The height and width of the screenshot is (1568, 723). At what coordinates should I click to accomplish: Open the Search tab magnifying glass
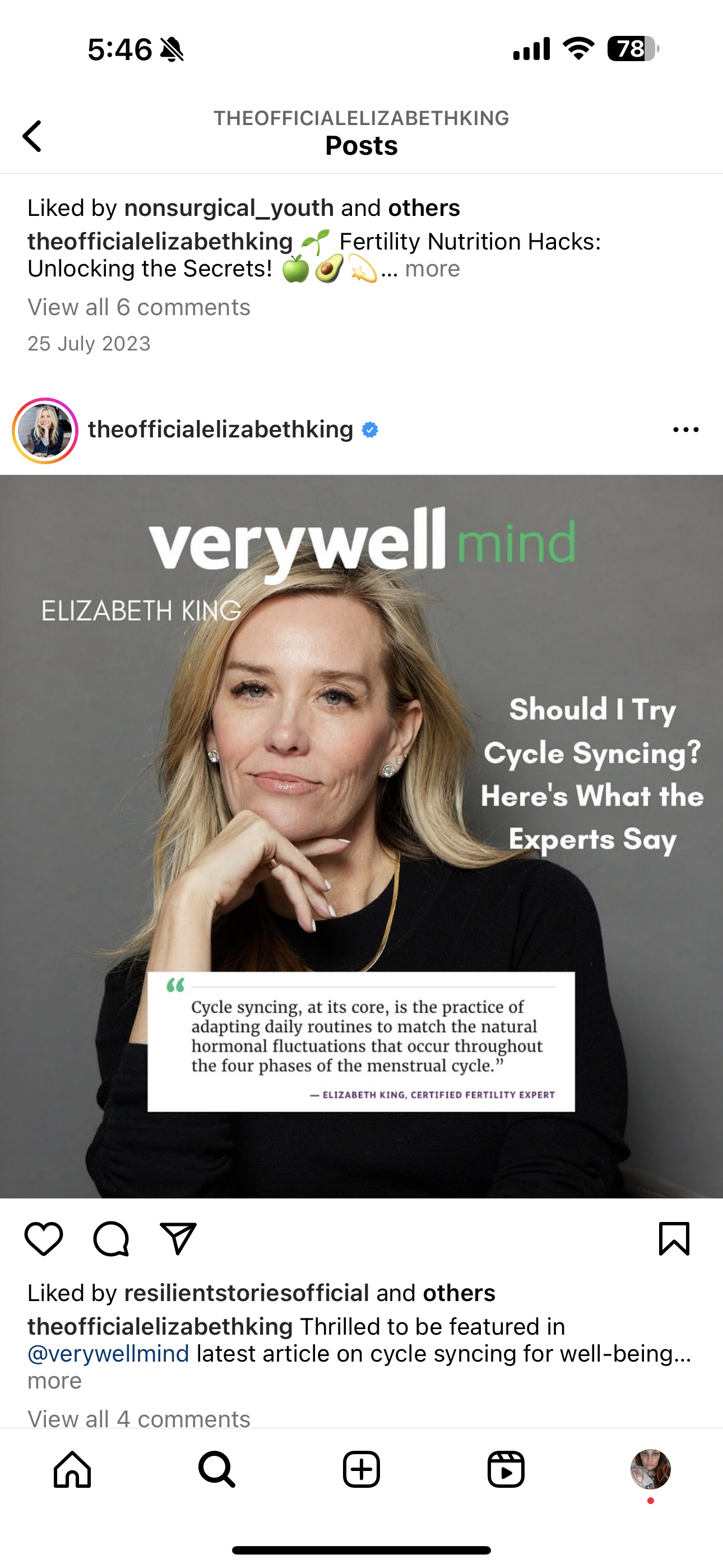pyautogui.click(x=217, y=1469)
